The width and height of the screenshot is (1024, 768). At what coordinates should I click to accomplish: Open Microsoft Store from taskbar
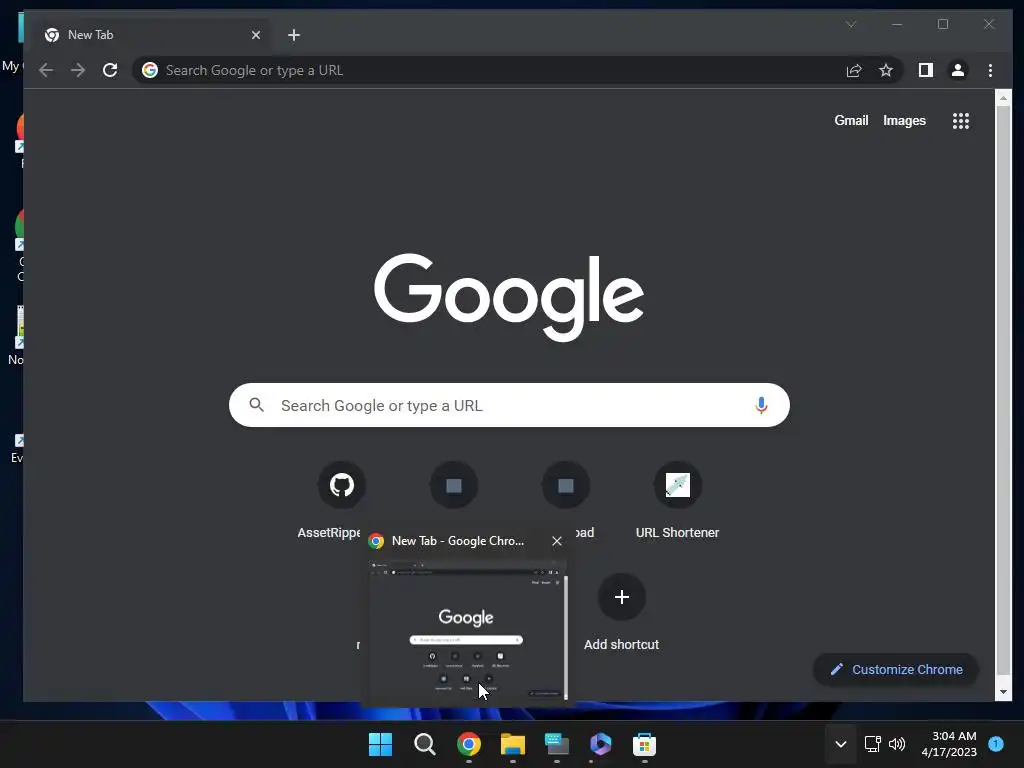(x=644, y=744)
